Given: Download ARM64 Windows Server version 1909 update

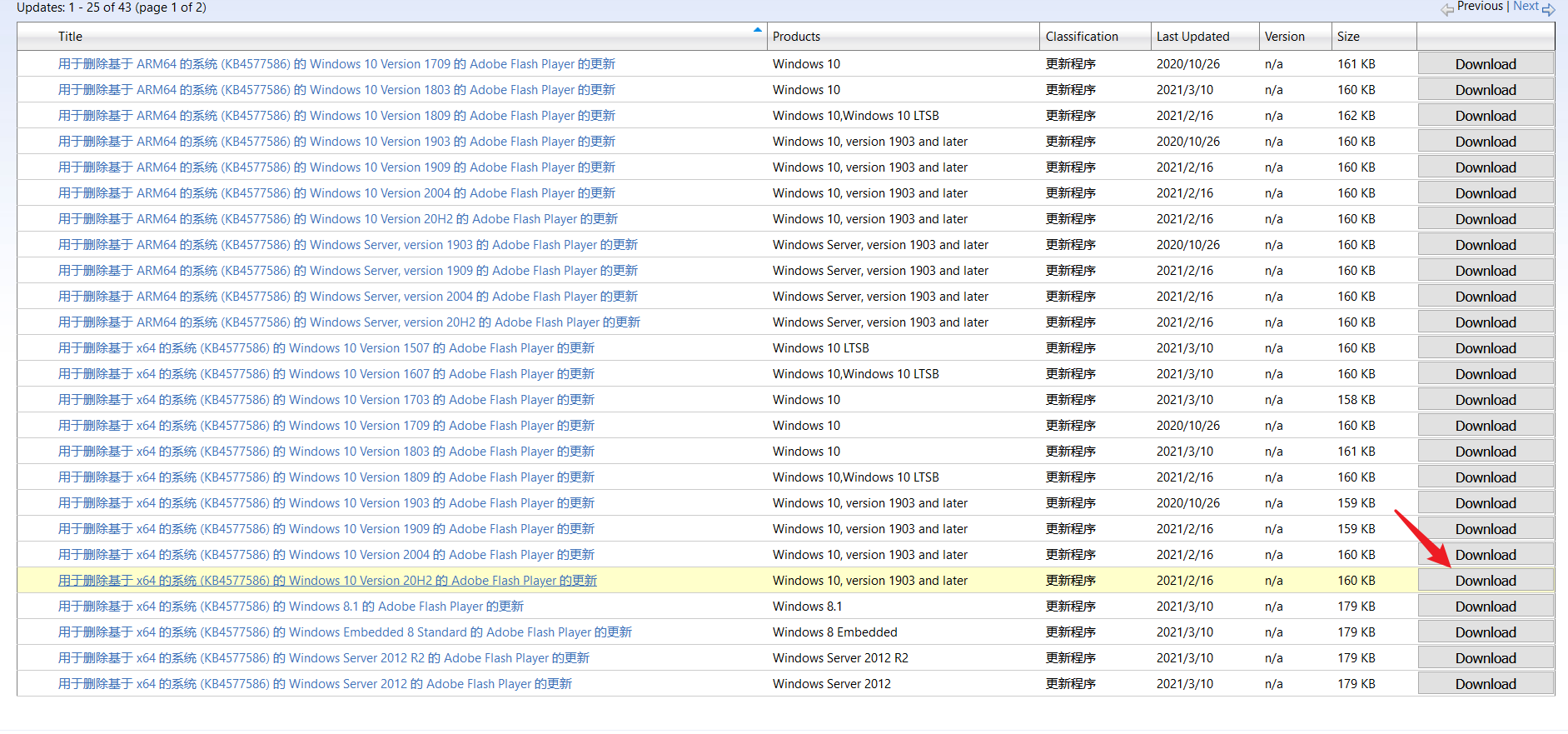Looking at the screenshot, I should click(x=1486, y=271).
